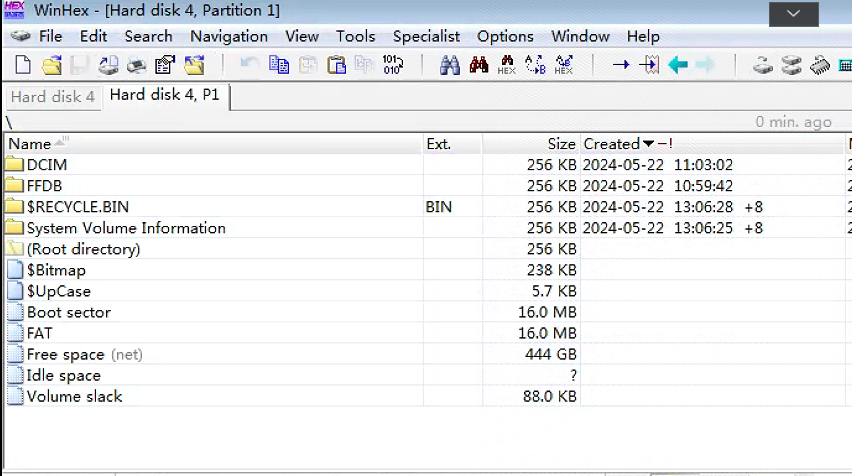Screen dimensions: 852x476
Task: Open the Help menu
Action: tap(643, 36)
